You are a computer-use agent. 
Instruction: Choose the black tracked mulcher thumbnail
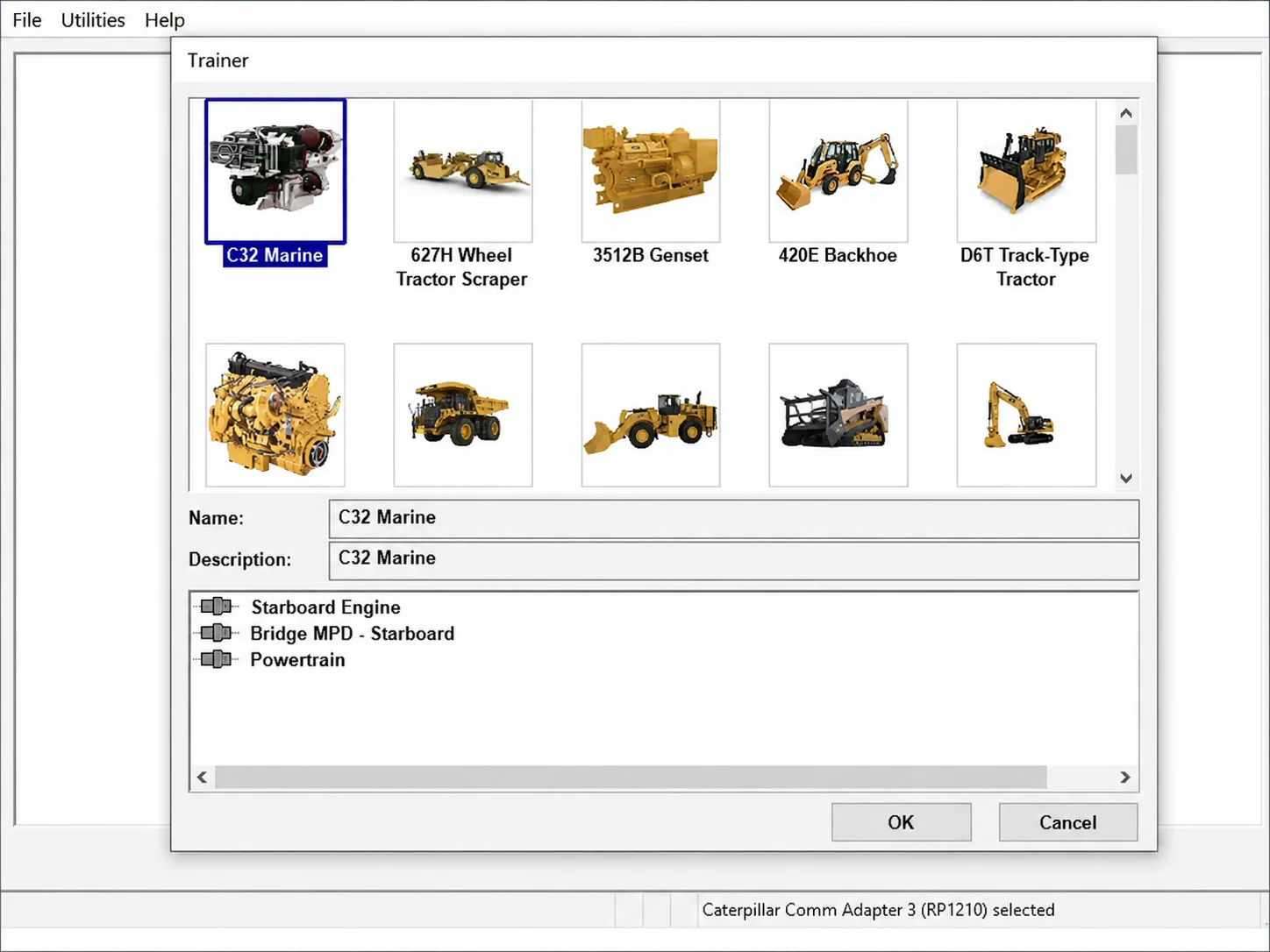(838, 415)
